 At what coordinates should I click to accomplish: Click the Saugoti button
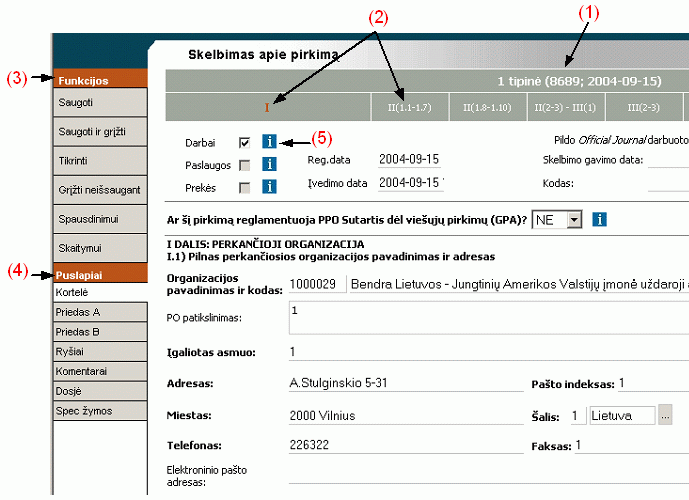[100, 102]
